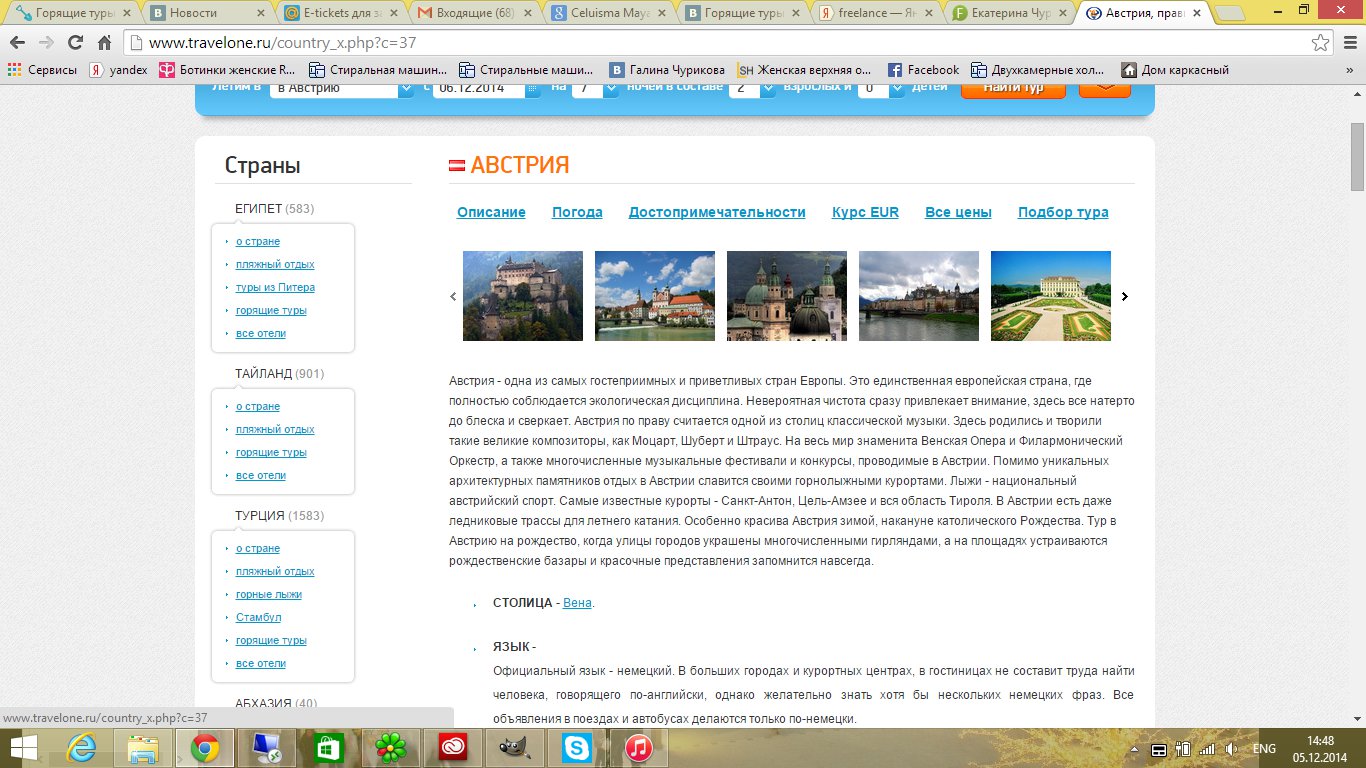Click the volume speaker tray icon
Viewport: 1366px width, 768px height.
pos(1231,749)
